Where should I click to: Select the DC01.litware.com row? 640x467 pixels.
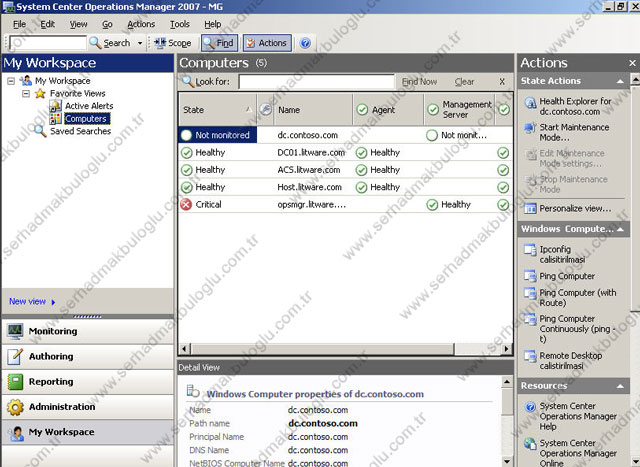[345, 153]
